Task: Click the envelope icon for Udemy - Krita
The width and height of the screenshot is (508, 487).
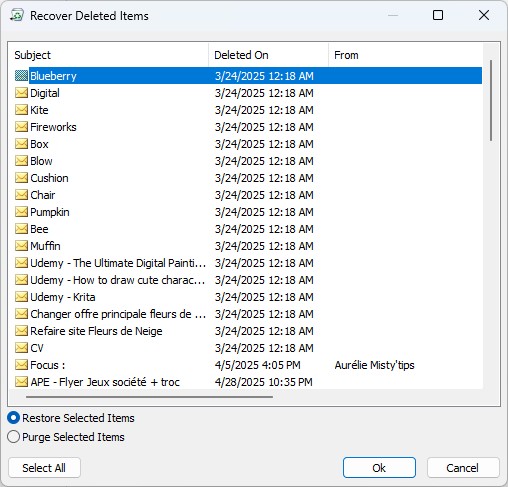Action: 21,297
